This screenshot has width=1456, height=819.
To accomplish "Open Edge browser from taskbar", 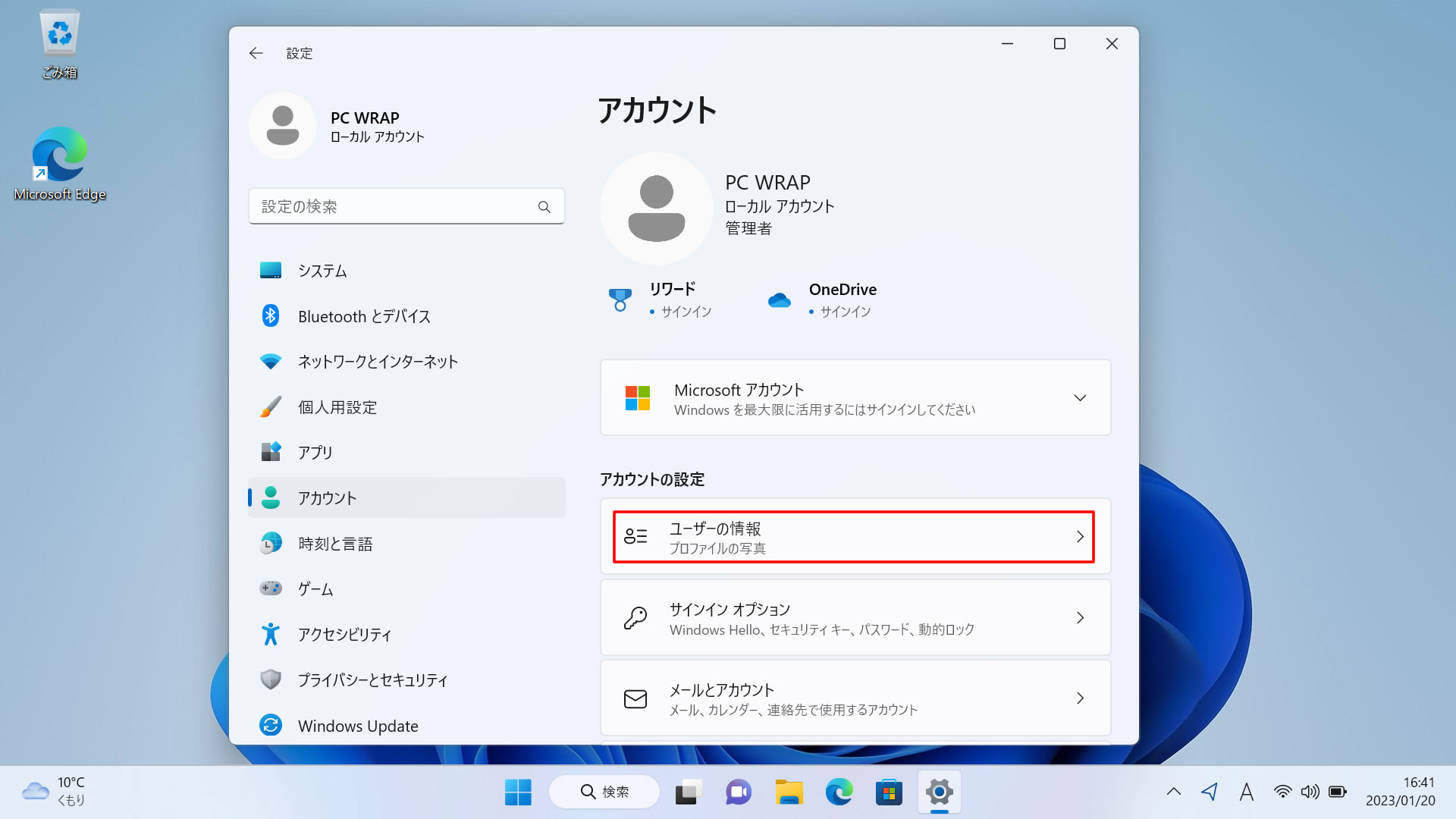I will pyautogui.click(x=839, y=792).
